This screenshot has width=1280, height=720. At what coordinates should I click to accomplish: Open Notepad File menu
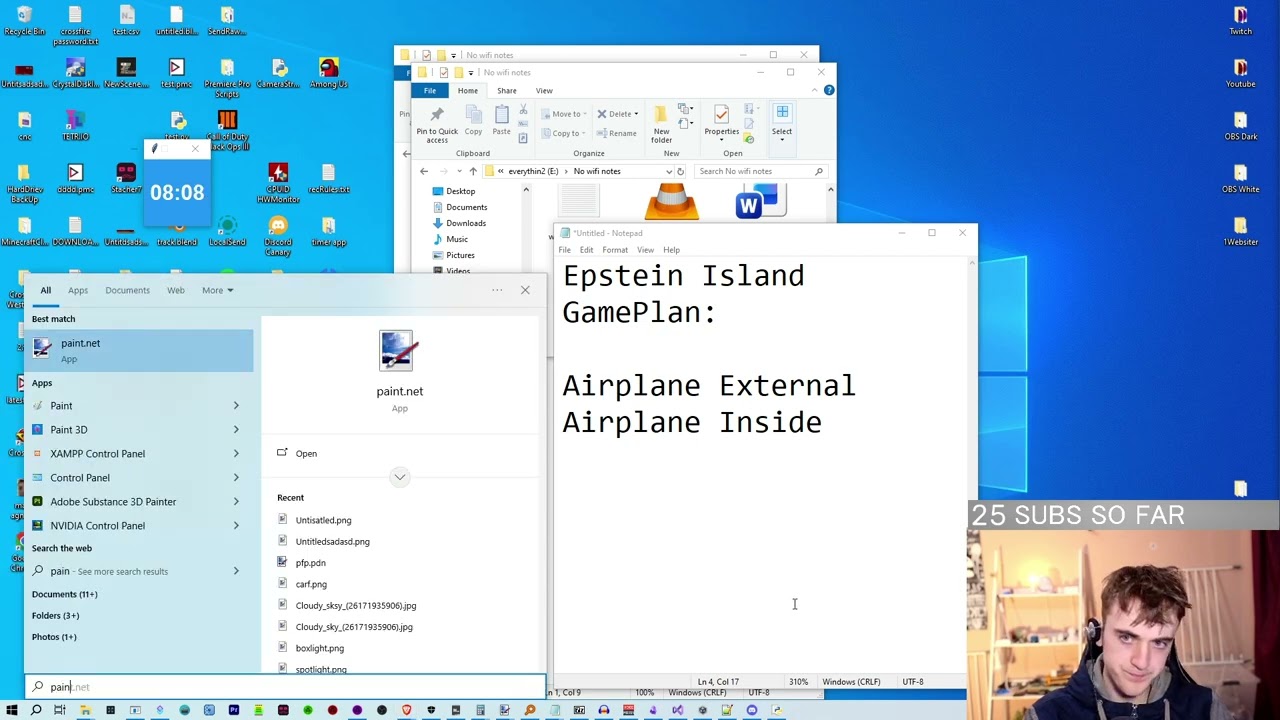click(565, 250)
